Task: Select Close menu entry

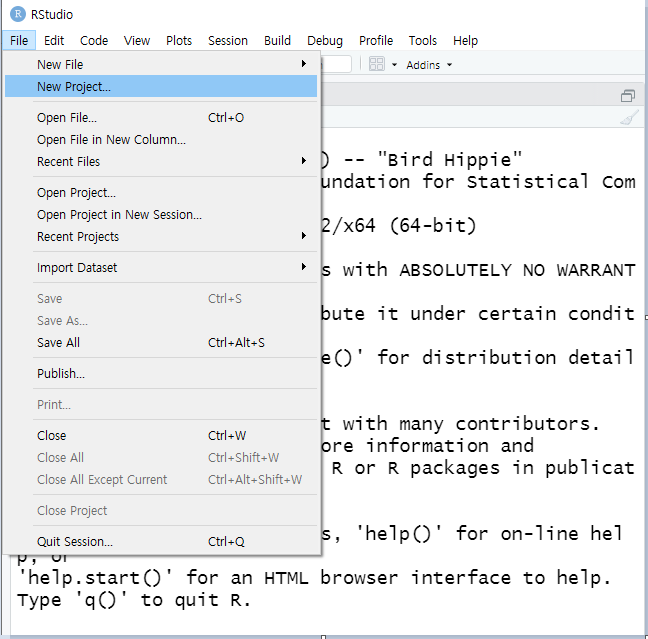Action: [161, 435]
